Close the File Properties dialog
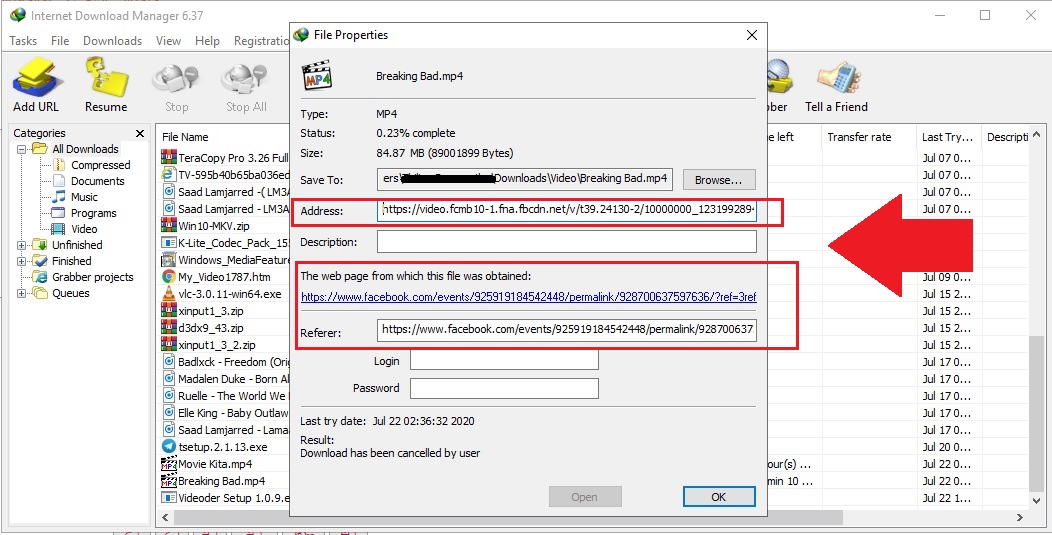1052x535 pixels. click(x=752, y=36)
